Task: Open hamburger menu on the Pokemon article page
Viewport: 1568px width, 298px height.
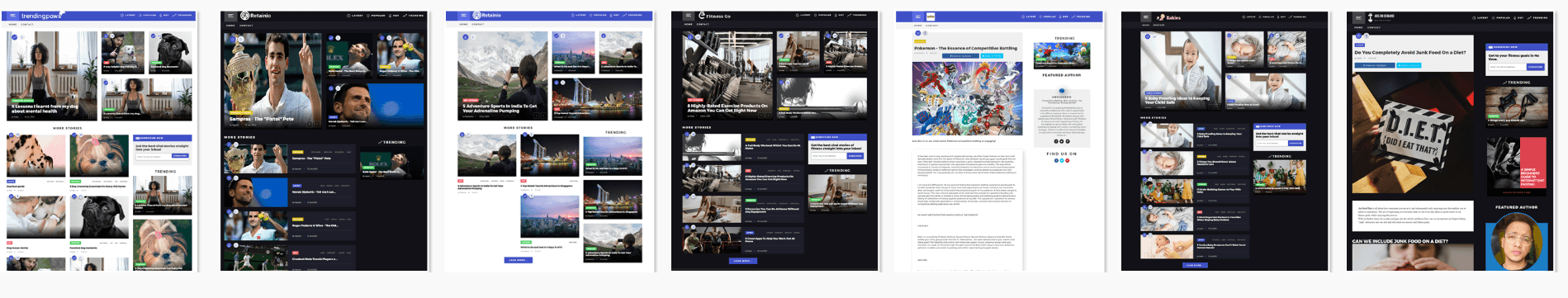Action: pyautogui.click(x=917, y=17)
